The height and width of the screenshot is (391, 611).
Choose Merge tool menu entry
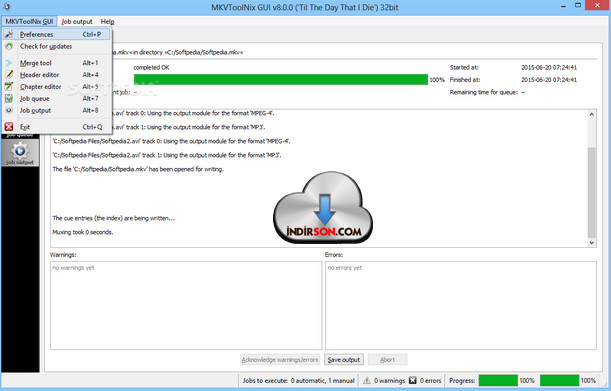(x=57, y=63)
